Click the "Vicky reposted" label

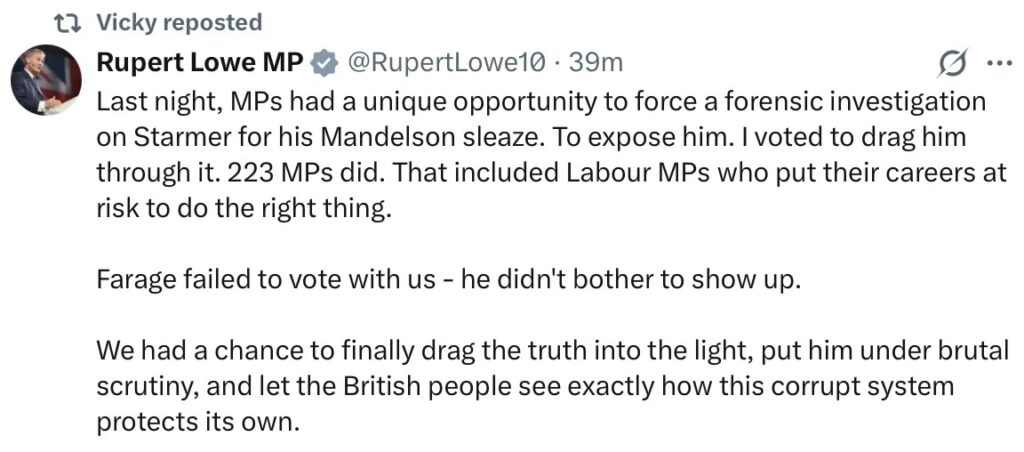[180, 22]
